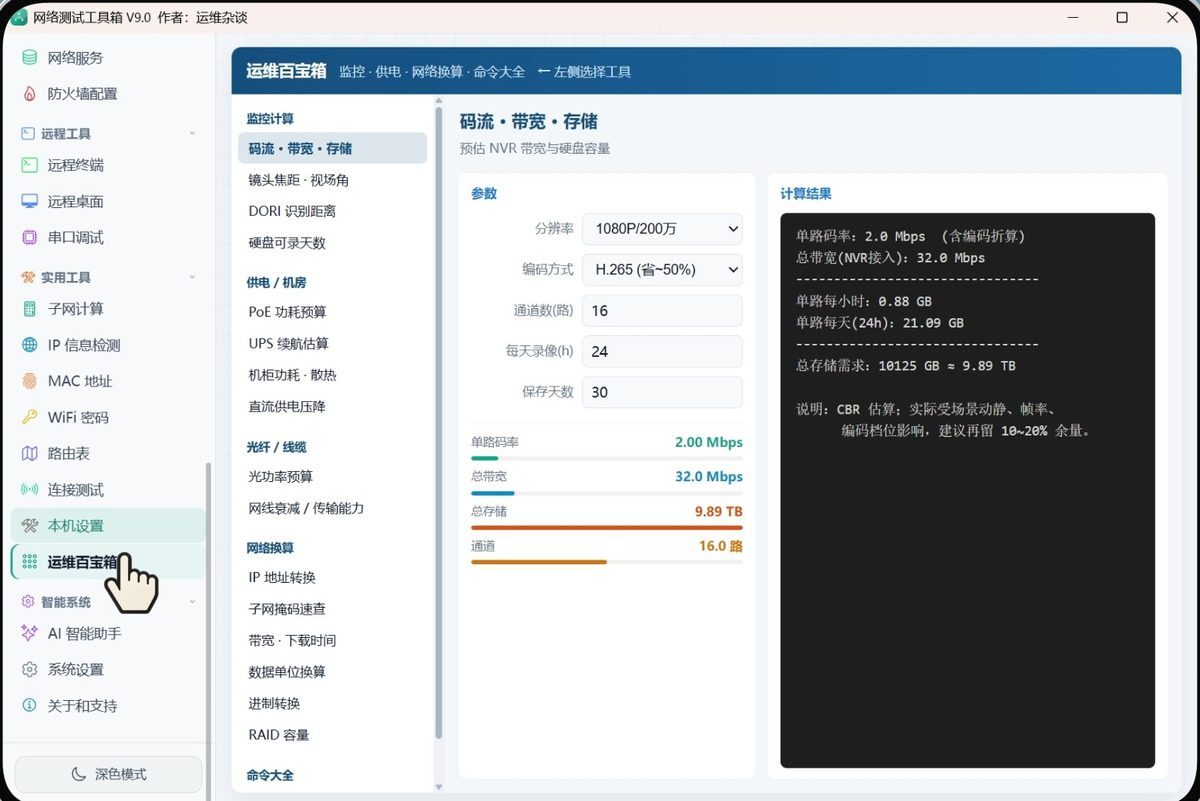This screenshot has height=801, width=1200.
Task: Click the 命令大全 category heading
Action: [x=270, y=775]
